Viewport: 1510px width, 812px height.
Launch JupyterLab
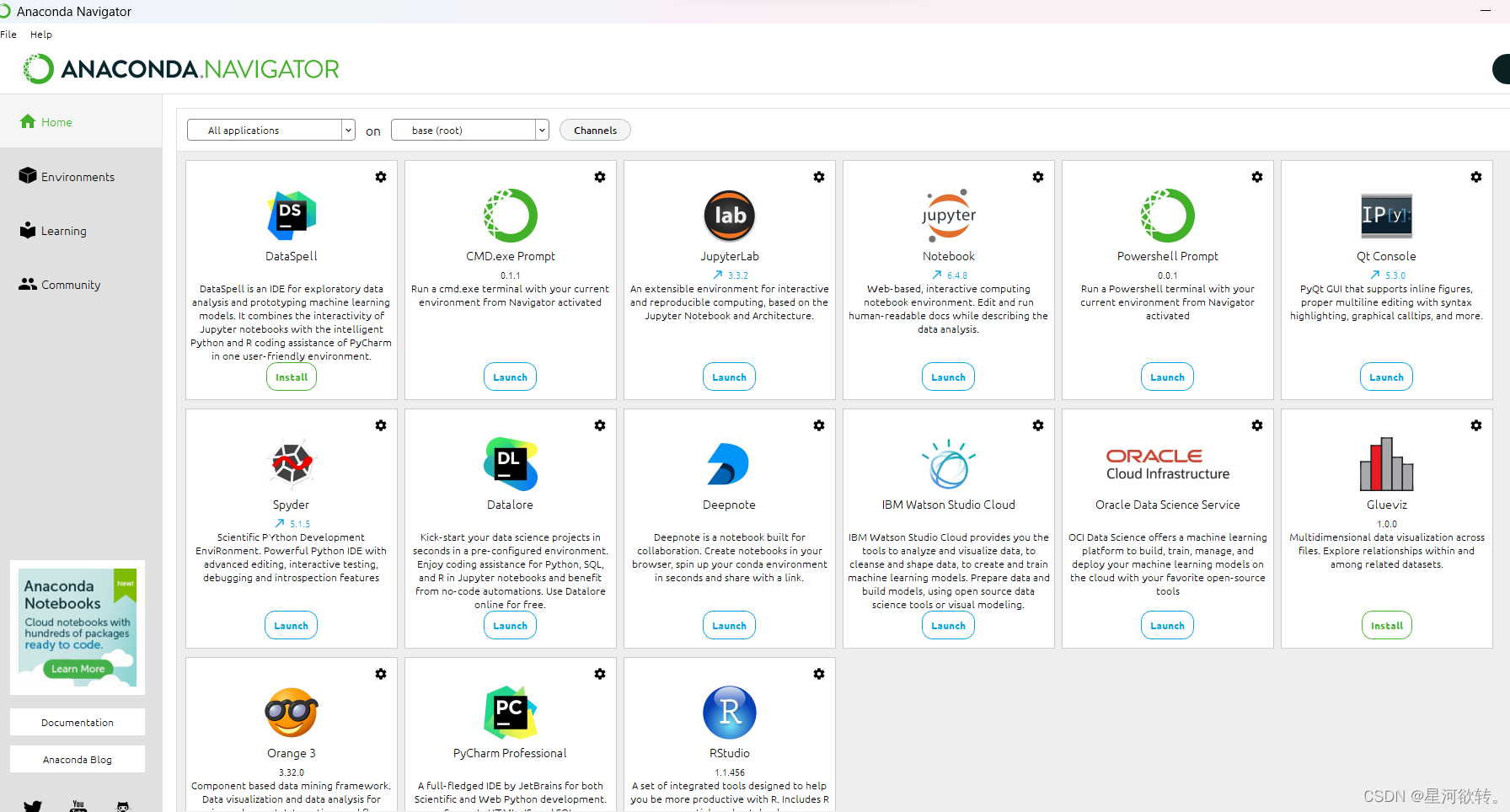pos(730,377)
